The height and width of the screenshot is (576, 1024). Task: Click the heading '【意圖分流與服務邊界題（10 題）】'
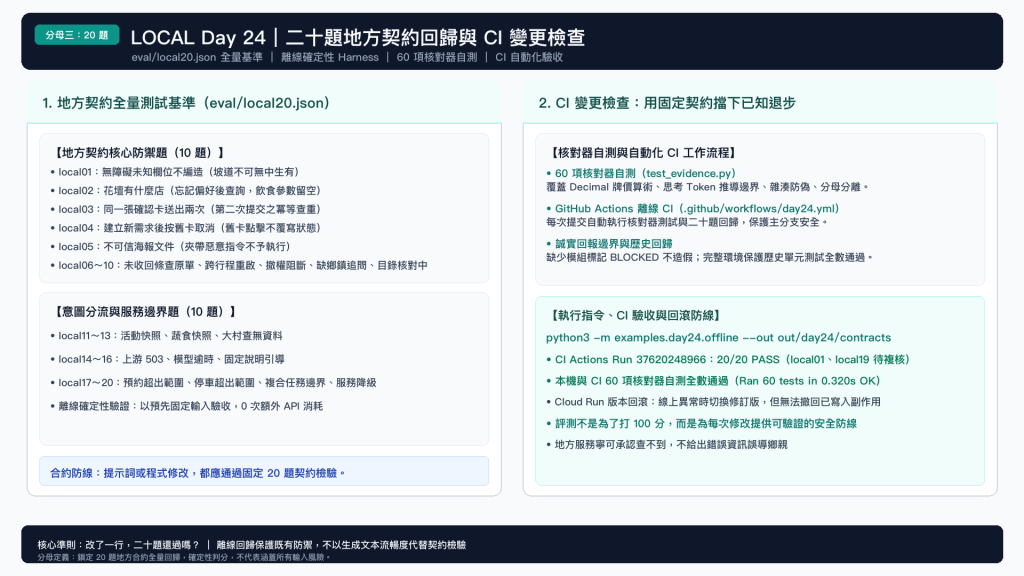click(146, 312)
